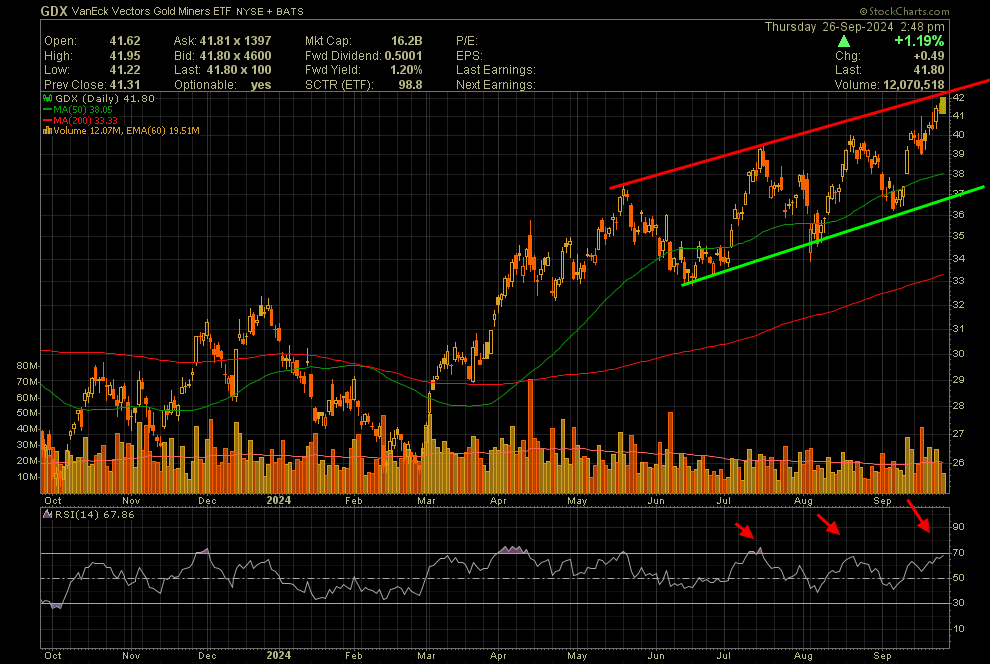Click the Last Earnings label
The height and width of the screenshot is (664, 990).
coord(496,70)
